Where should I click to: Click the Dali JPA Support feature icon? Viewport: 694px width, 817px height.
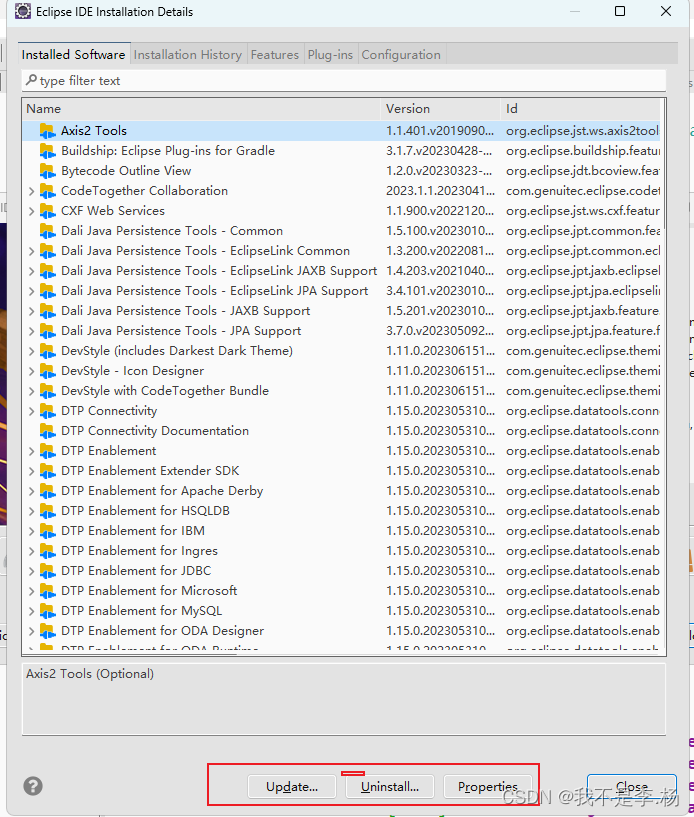(x=47, y=331)
